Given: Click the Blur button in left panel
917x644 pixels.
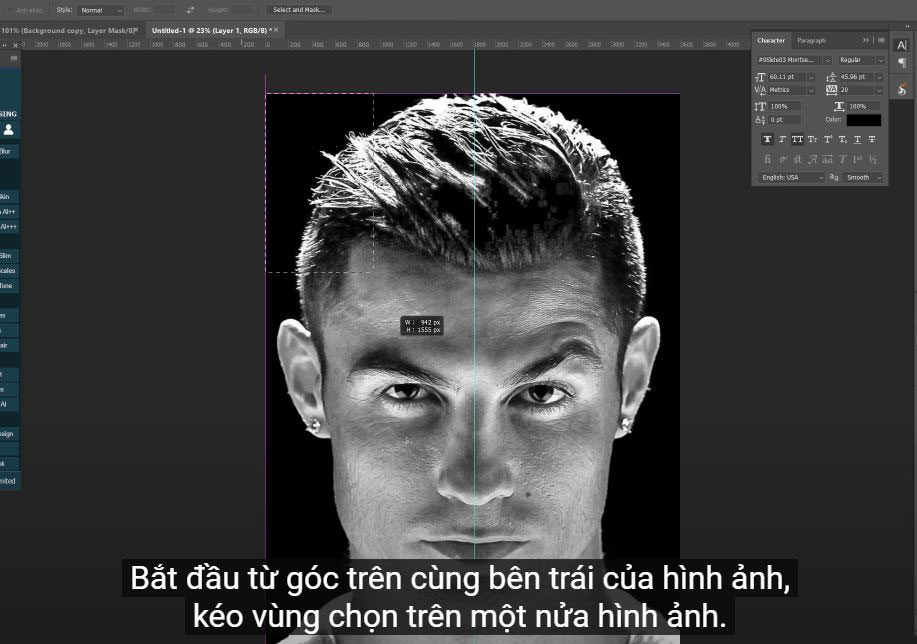Looking at the screenshot, I should pyautogui.click(x=6, y=151).
